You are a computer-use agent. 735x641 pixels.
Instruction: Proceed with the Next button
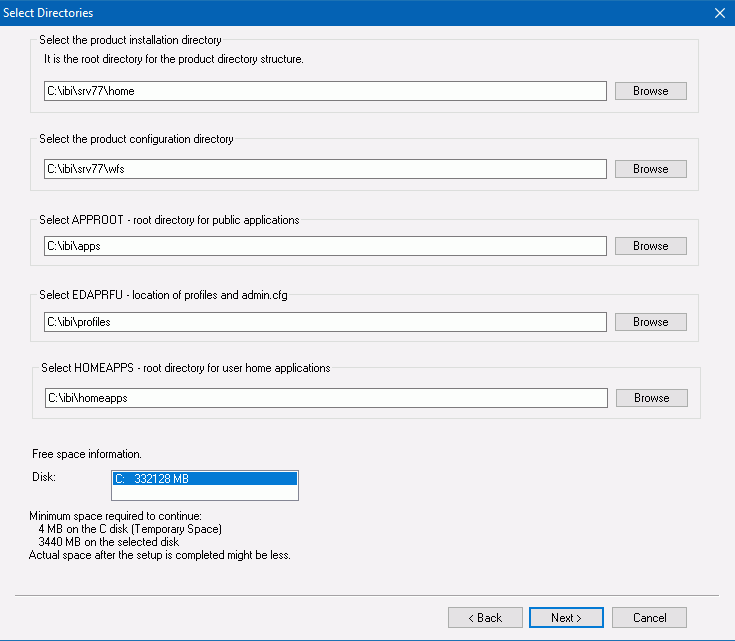click(x=566, y=618)
